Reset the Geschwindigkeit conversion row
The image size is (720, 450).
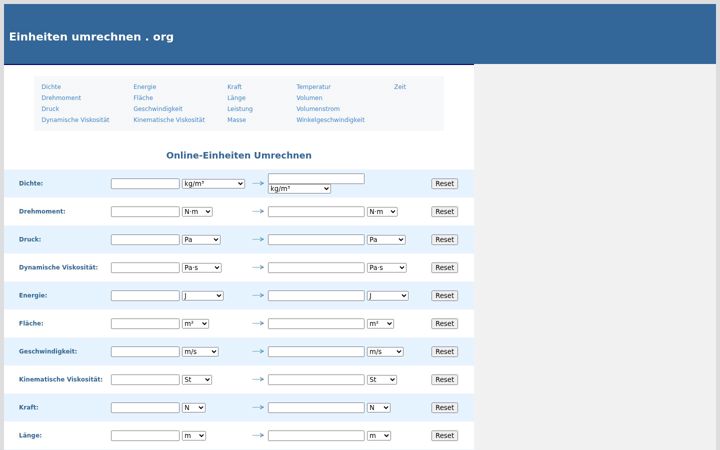click(x=444, y=352)
